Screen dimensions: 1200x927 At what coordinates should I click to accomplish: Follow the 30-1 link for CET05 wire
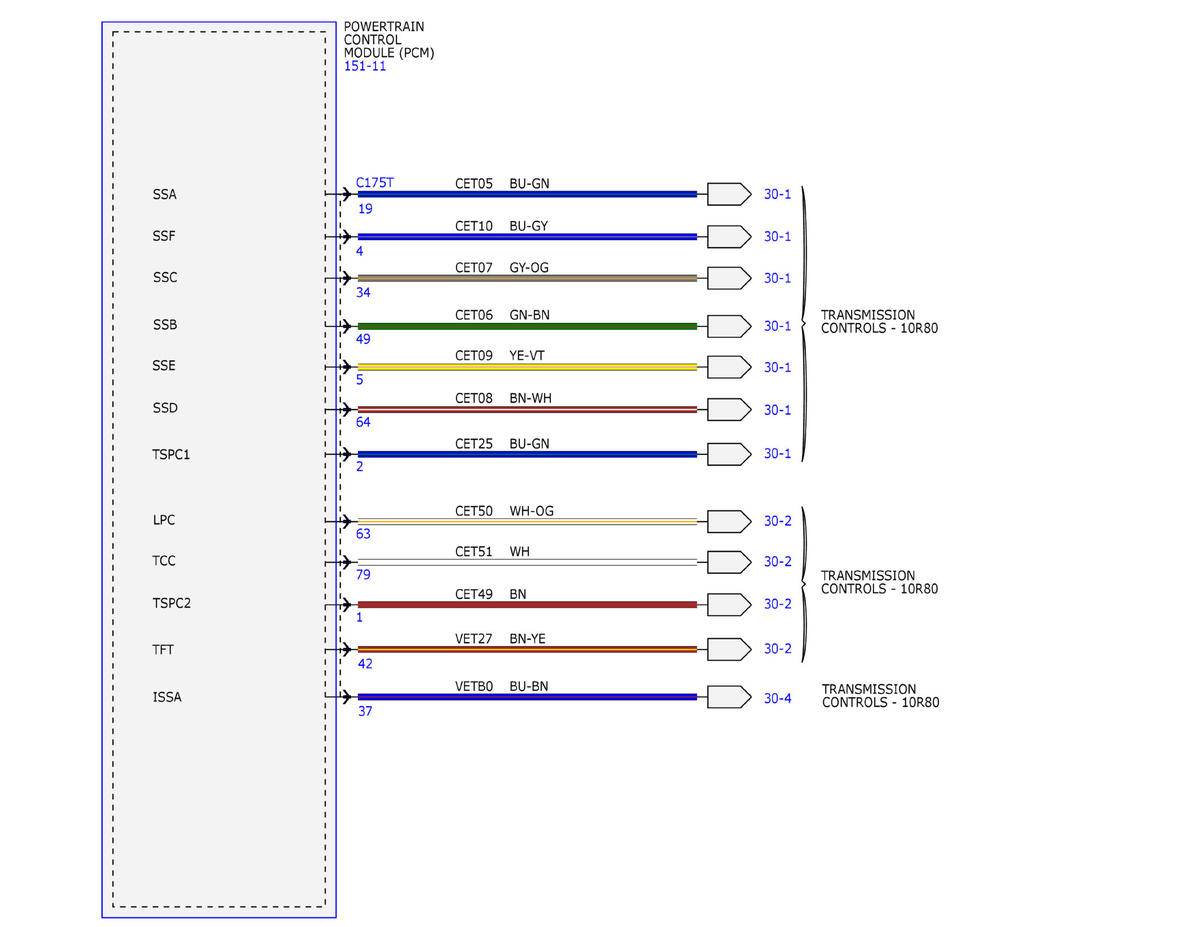click(x=777, y=194)
